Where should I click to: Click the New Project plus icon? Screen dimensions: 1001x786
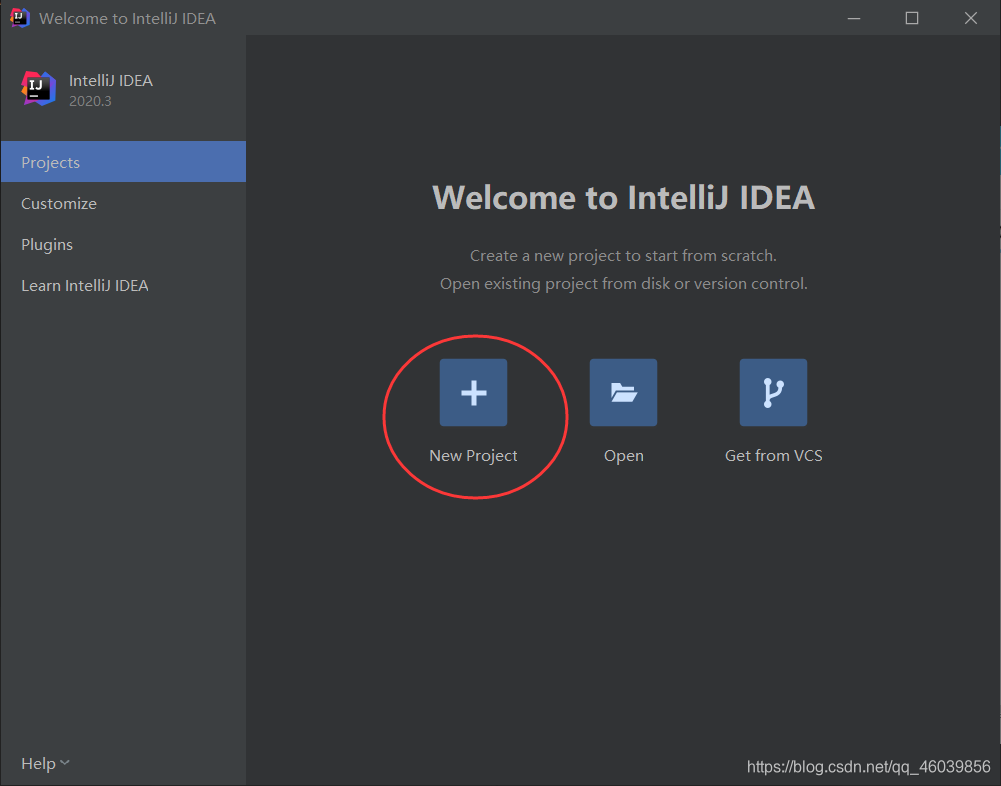point(473,392)
